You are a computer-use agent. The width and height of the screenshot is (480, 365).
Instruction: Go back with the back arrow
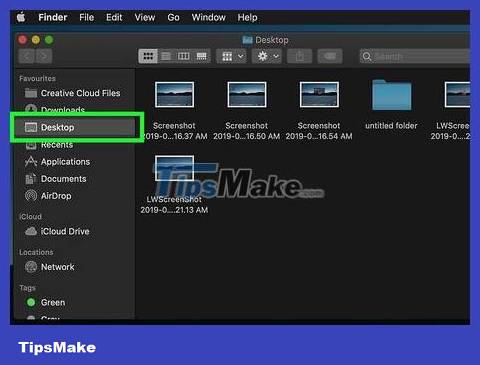click(x=26, y=56)
